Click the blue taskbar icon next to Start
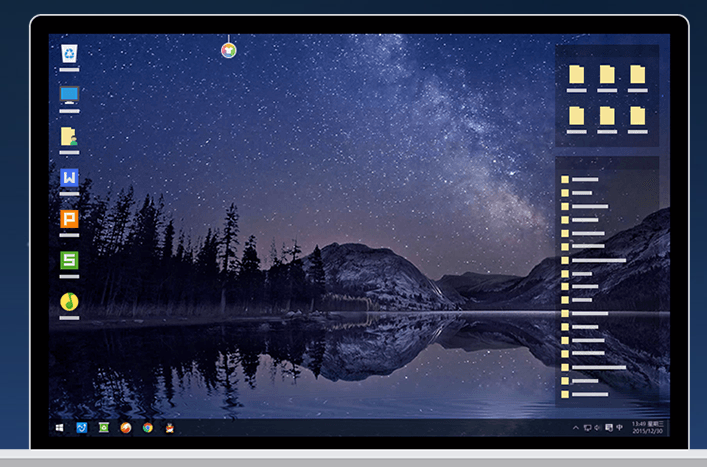 point(82,428)
